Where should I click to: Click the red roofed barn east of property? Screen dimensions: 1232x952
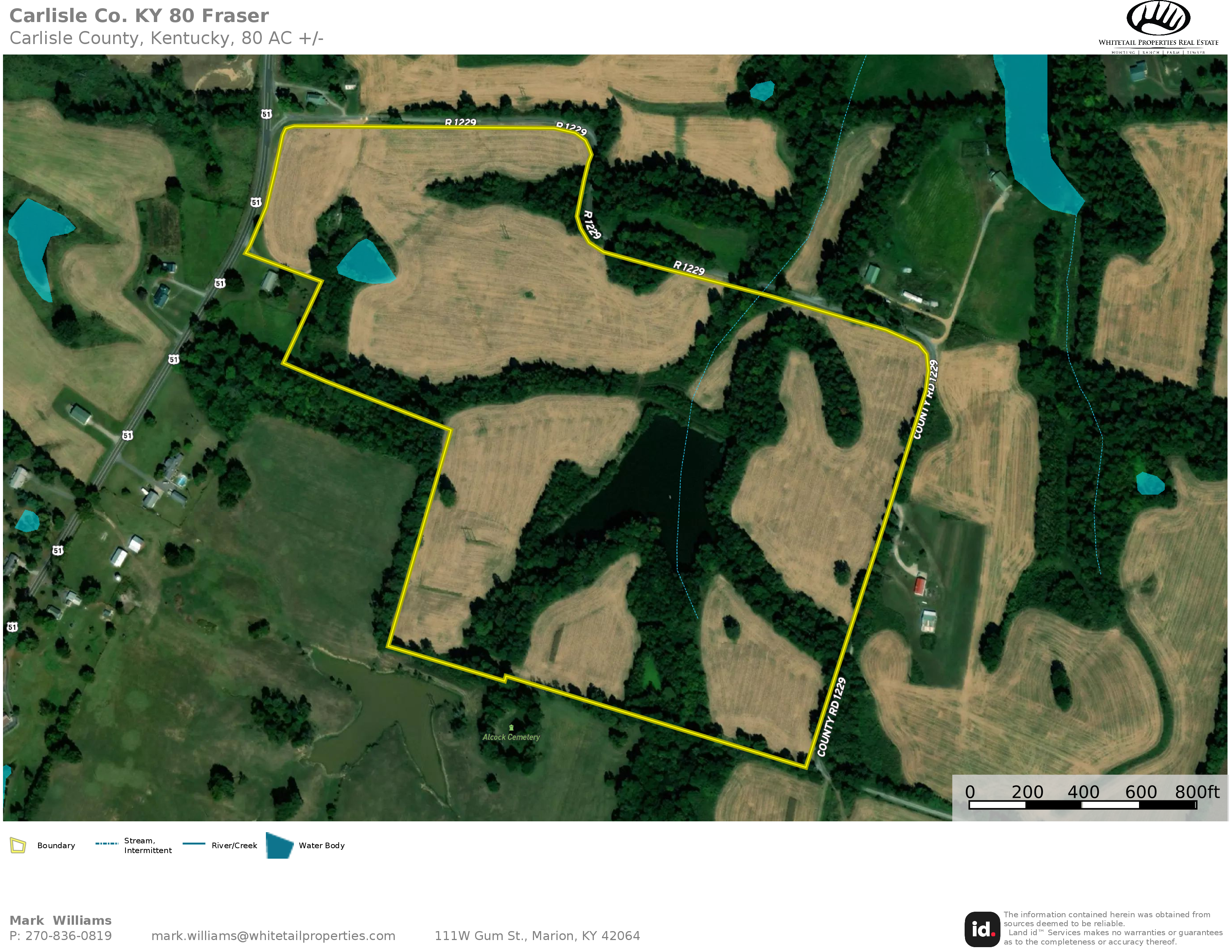(919, 585)
